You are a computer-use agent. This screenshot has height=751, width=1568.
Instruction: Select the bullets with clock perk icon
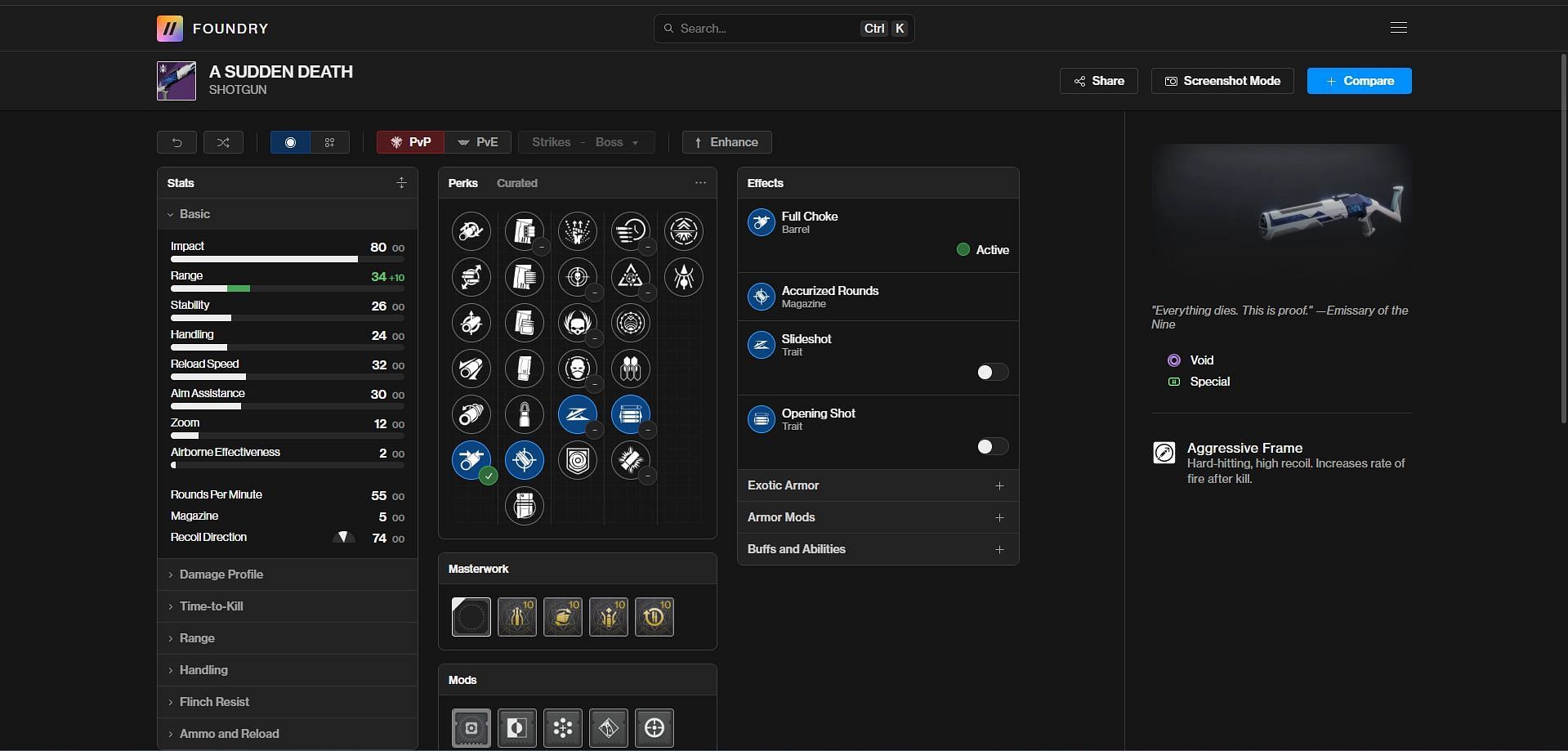click(631, 231)
